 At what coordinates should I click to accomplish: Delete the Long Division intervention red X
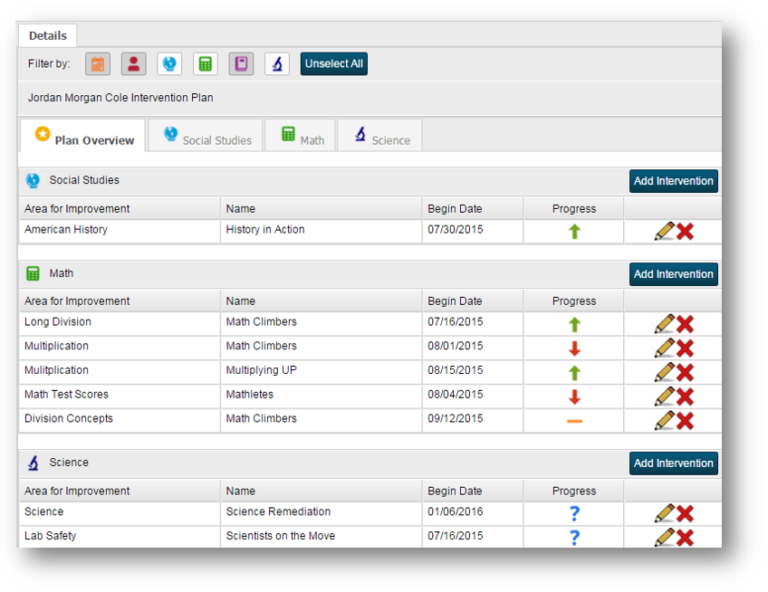click(x=686, y=324)
